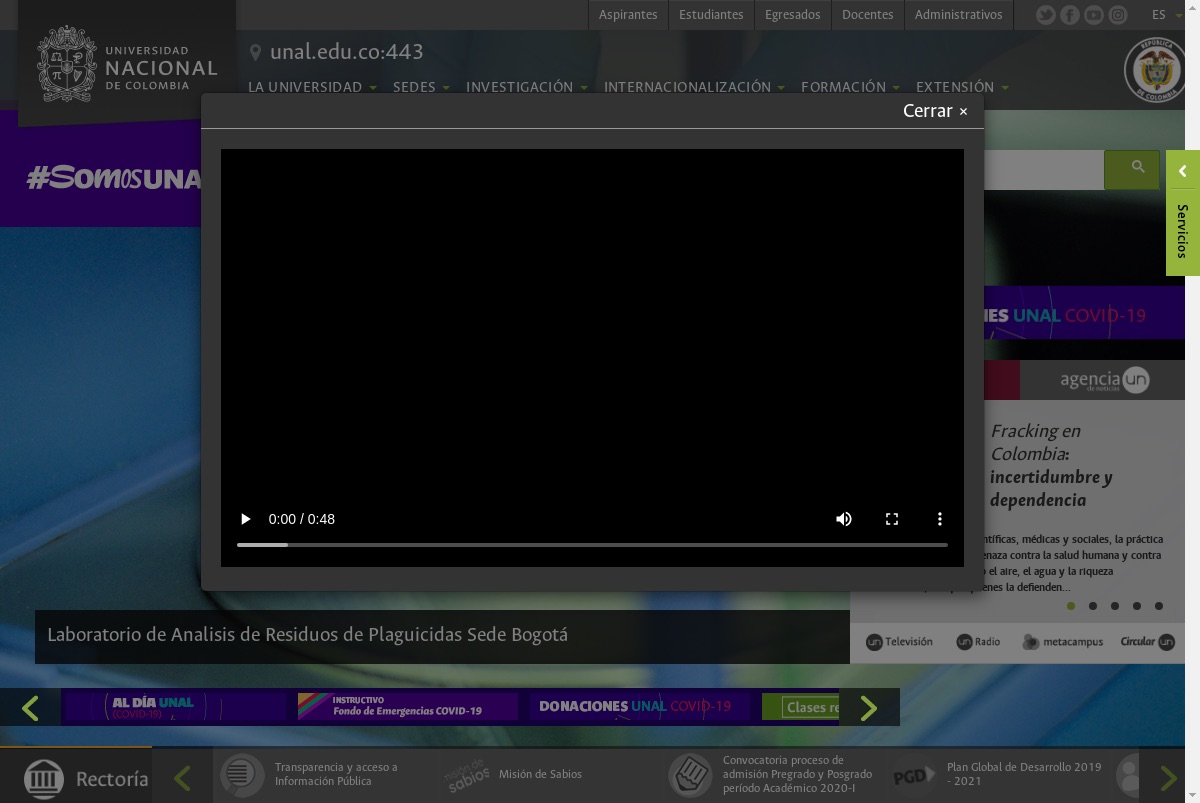Open the Egresados tab
The width and height of the screenshot is (1200, 803).
pos(792,15)
